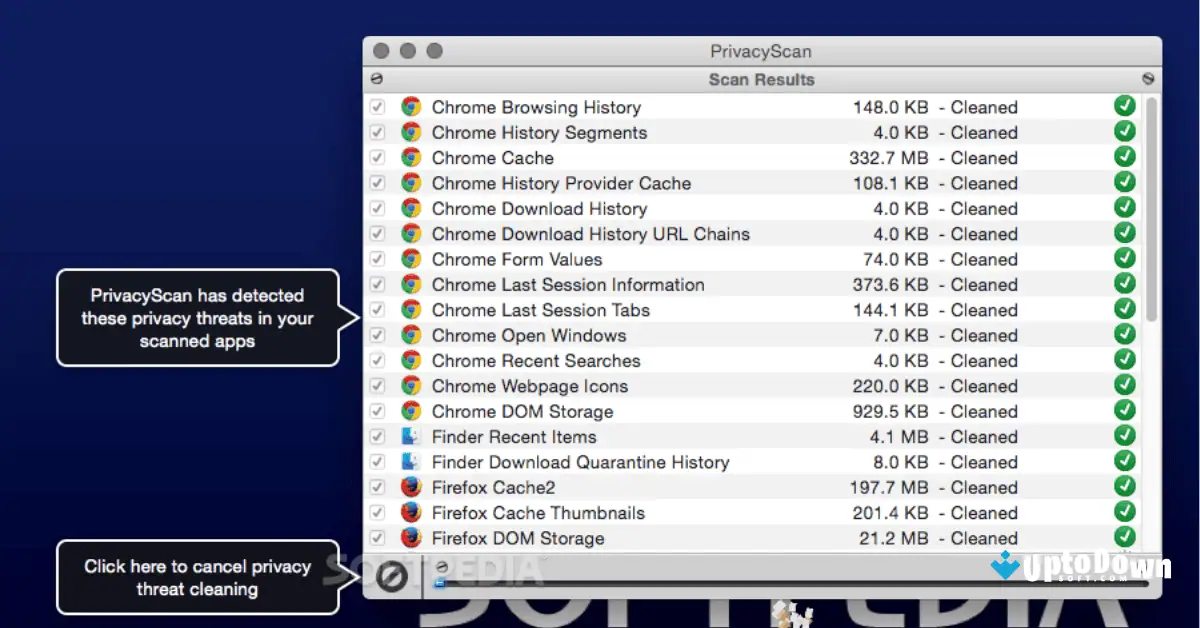Toggle the checkbox for Chrome Form Values
1200x628 pixels.
(x=377, y=259)
